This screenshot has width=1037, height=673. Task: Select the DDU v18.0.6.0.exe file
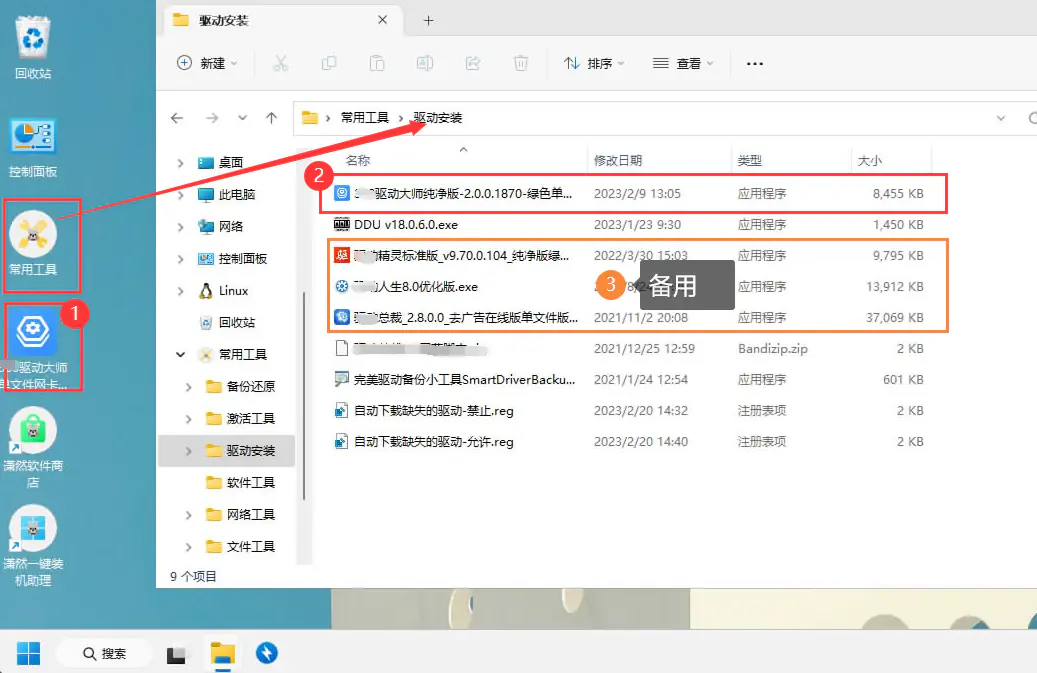coord(405,225)
